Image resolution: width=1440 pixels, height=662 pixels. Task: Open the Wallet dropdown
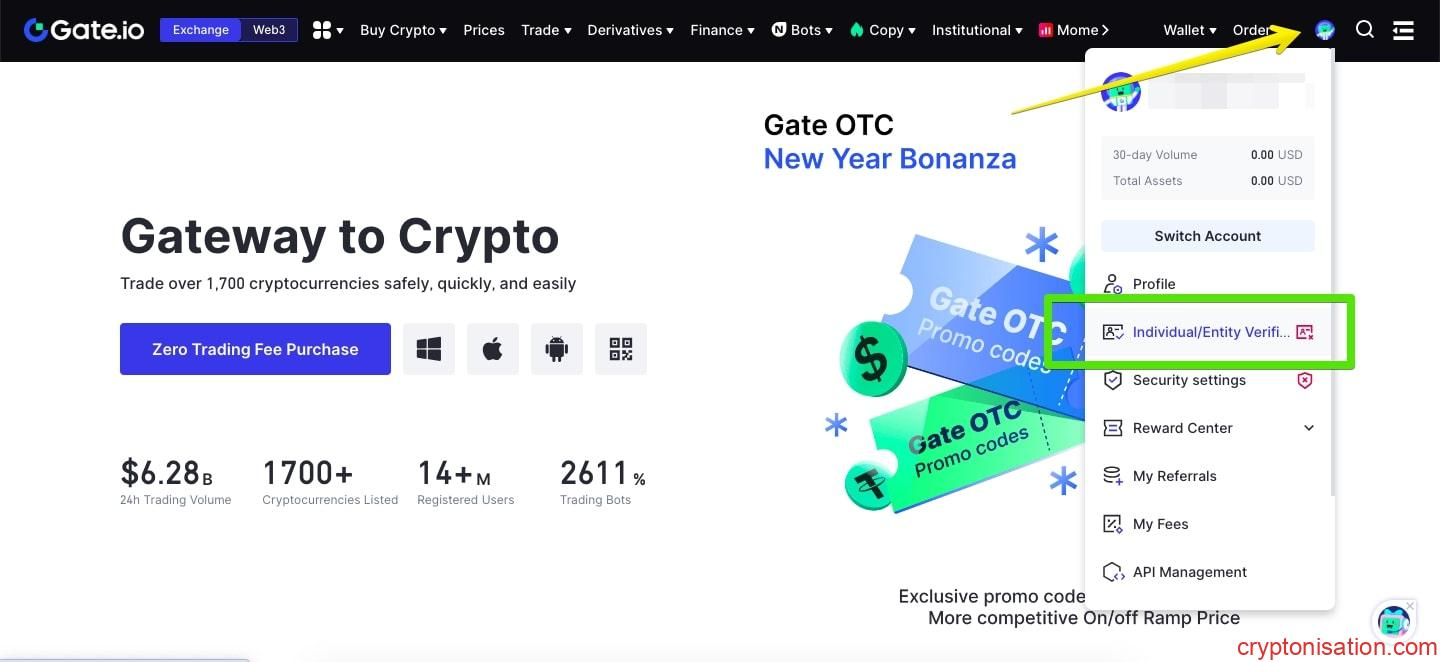(x=1189, y=30)
